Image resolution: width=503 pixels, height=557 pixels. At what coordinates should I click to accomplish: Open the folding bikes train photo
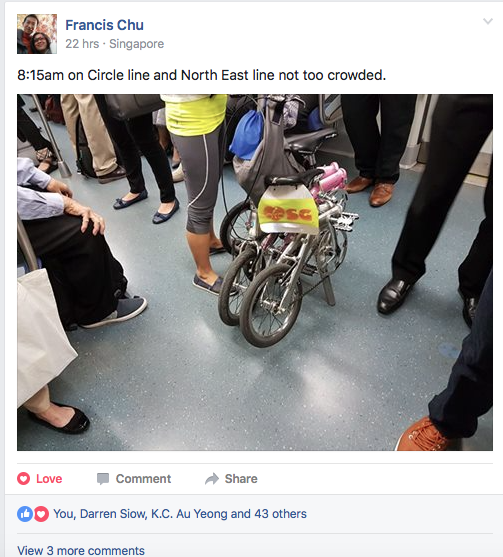(255, 272)
